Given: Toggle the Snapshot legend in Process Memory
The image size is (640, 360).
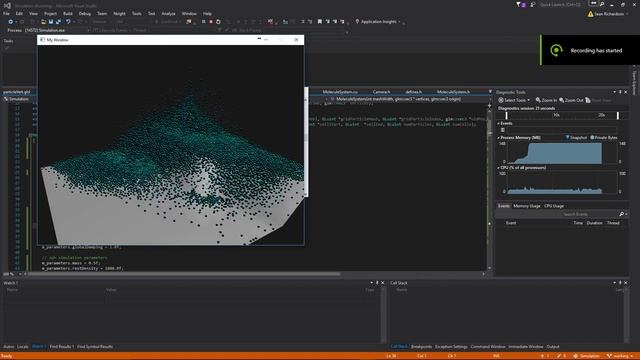Looking at the screenshot, I should pyautogui.click(x=576, y=138).
